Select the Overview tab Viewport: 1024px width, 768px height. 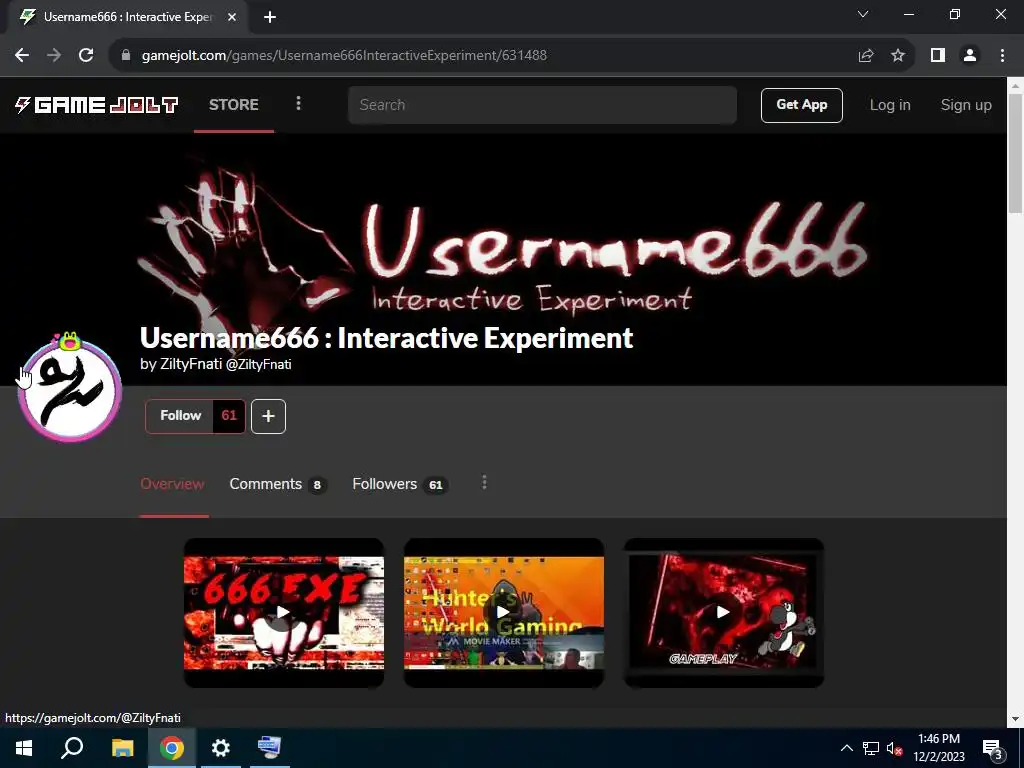(x=172, y=484)
